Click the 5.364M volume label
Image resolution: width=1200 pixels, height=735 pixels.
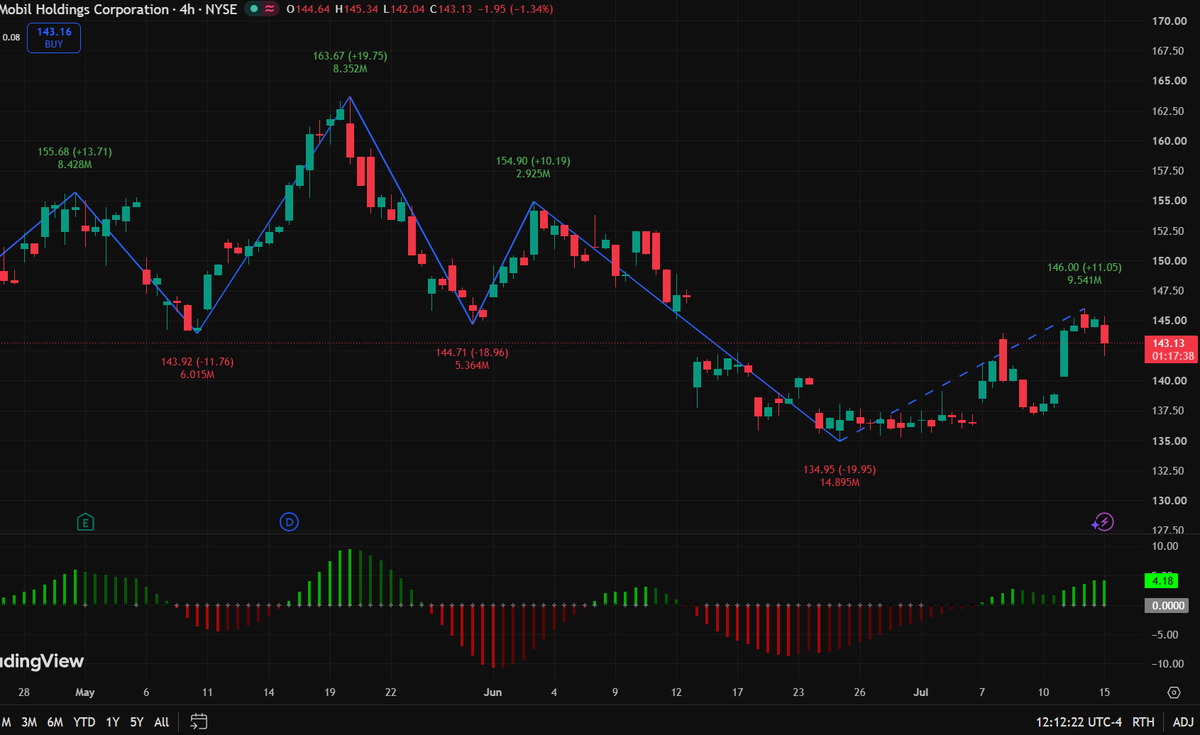pyautogui.click(x=472, y=366)
